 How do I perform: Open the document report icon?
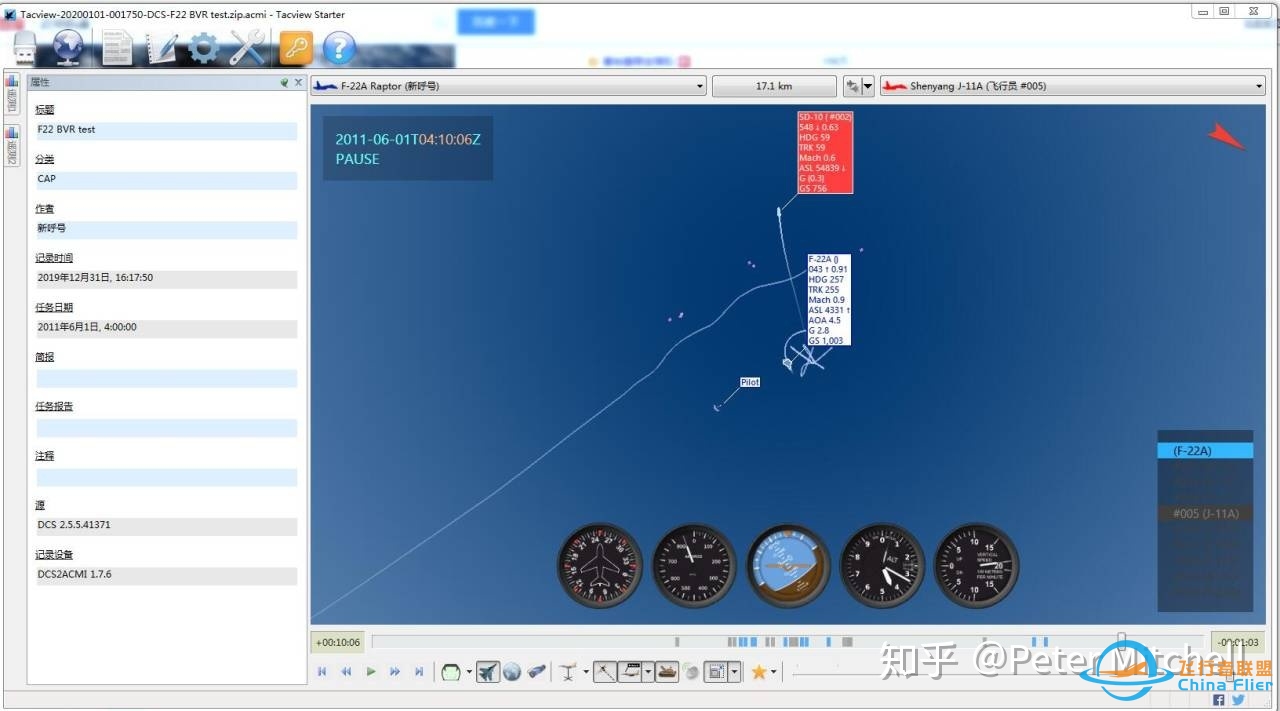click(117, 47)
